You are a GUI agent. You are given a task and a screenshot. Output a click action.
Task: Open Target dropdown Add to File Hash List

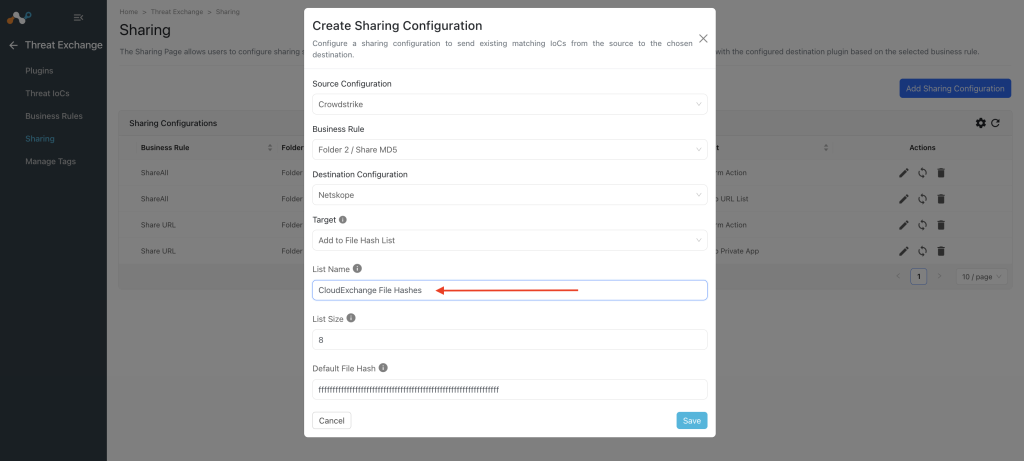click(x=509, y=240)
